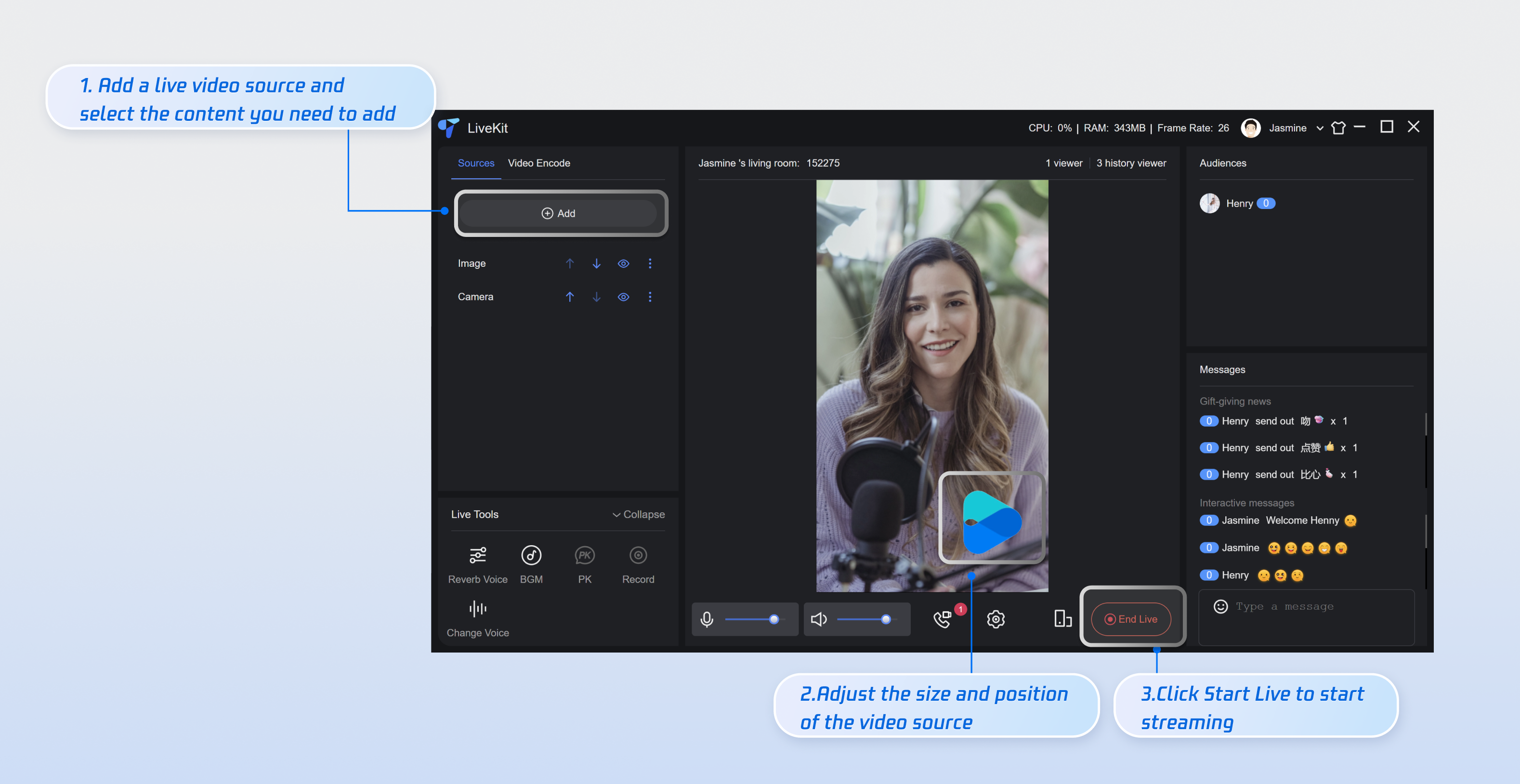This screenshot has width=1520, height=784.
Task: Hide the Camera source with eye icon
Action: click(623, 297)
